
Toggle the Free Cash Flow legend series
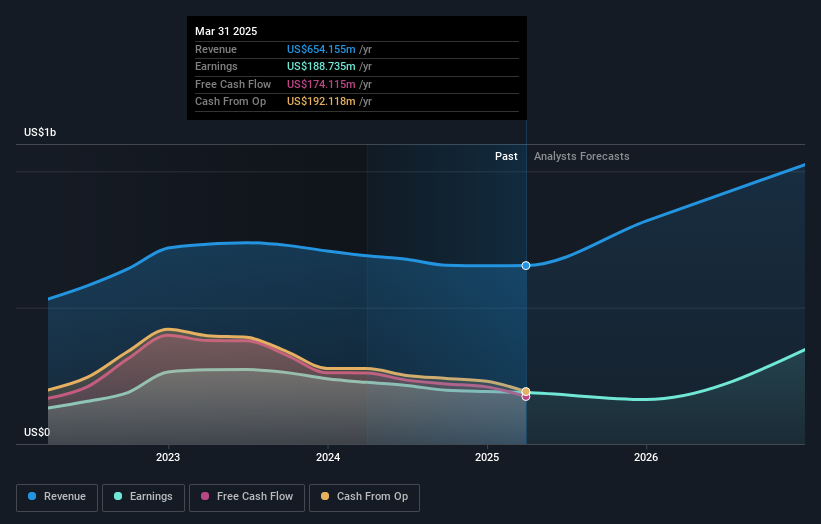click(247, 497)
